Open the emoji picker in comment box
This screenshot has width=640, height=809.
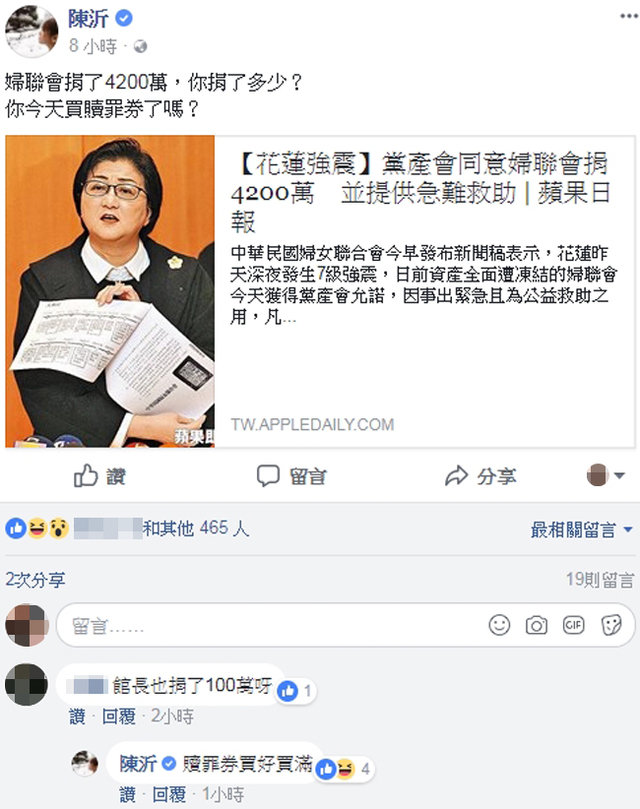[x=499, y=625]
